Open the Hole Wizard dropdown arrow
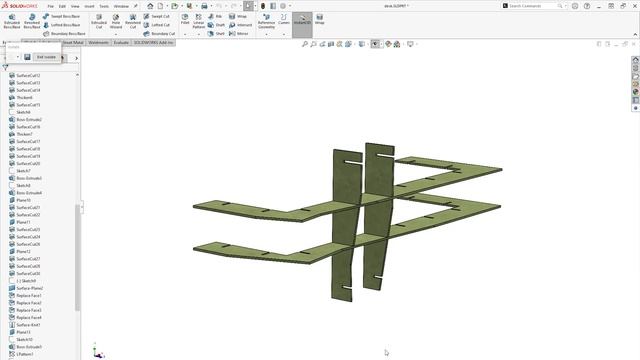The image size is (640, 360). [116, 34]
